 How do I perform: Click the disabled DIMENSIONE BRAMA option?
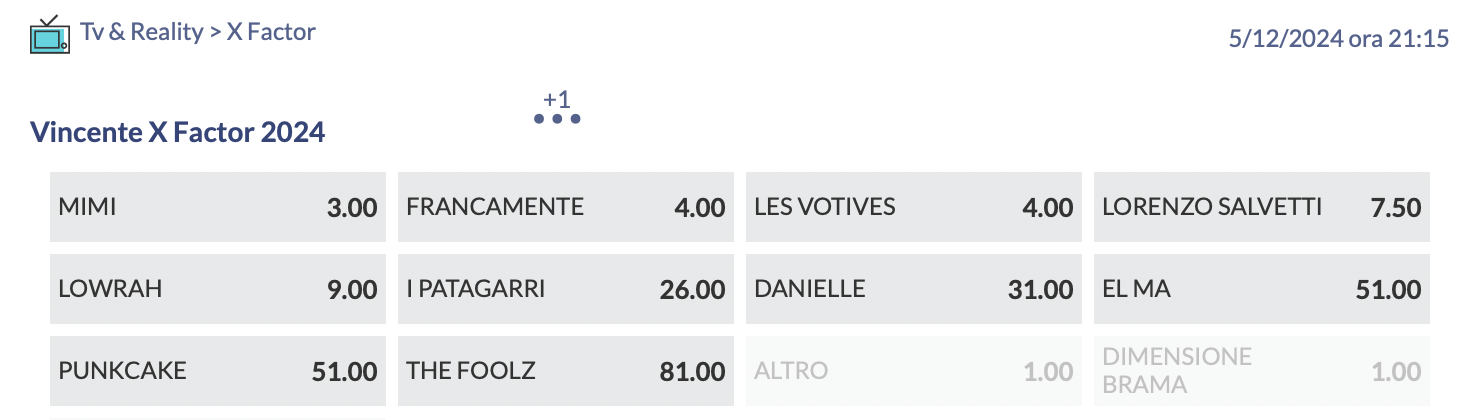pos(1262,371)
